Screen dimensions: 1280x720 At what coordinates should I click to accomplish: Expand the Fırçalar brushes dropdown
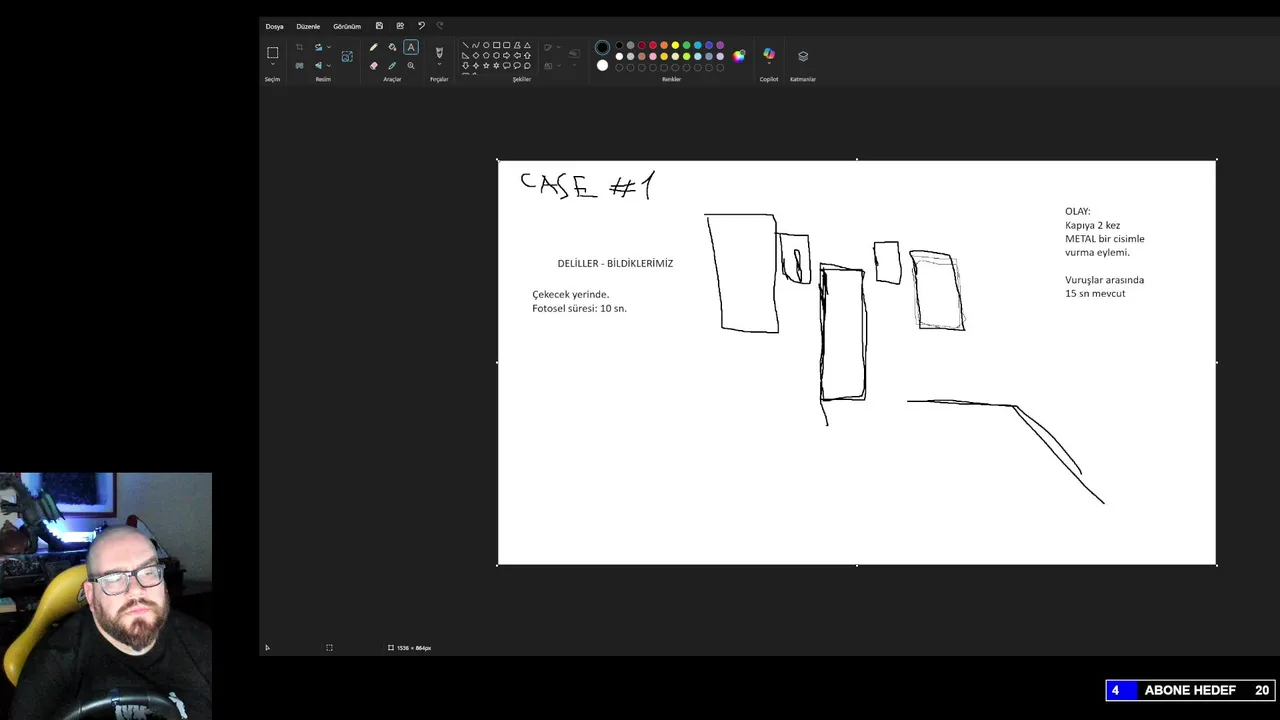tap(439, 64)
